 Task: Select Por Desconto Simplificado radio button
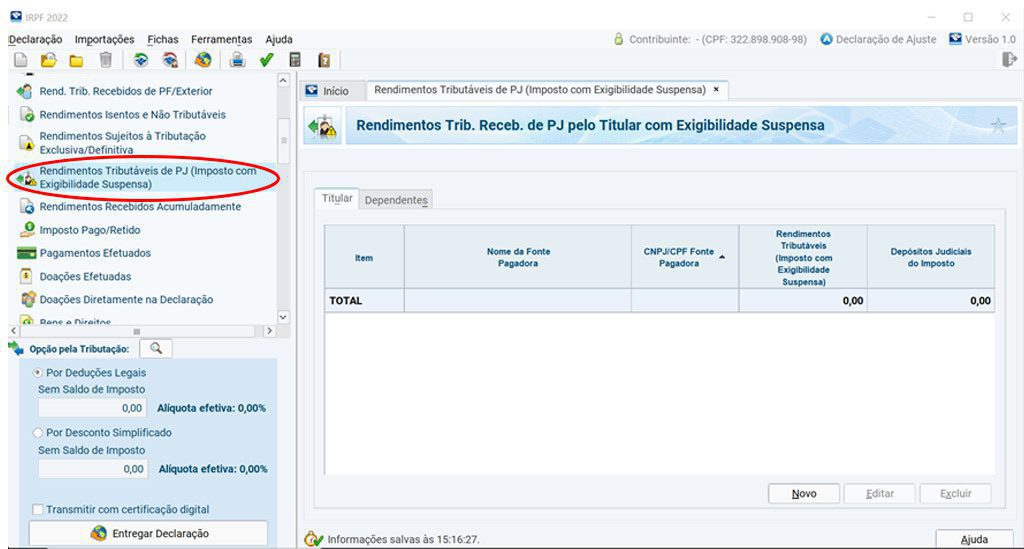coord(38,432)
